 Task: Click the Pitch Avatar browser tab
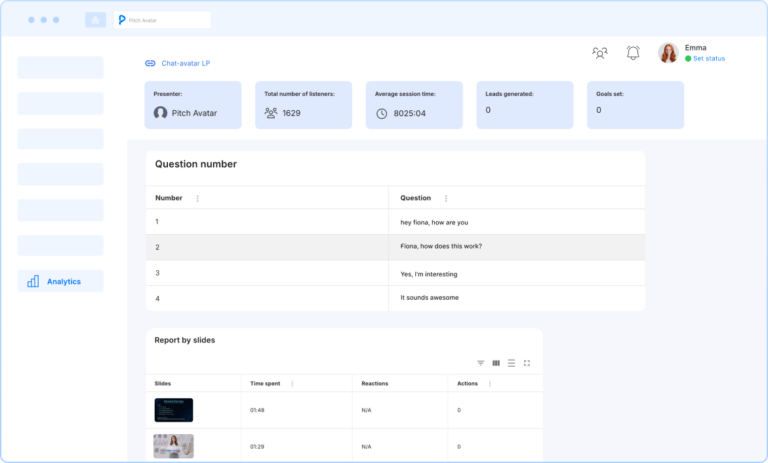161,20
